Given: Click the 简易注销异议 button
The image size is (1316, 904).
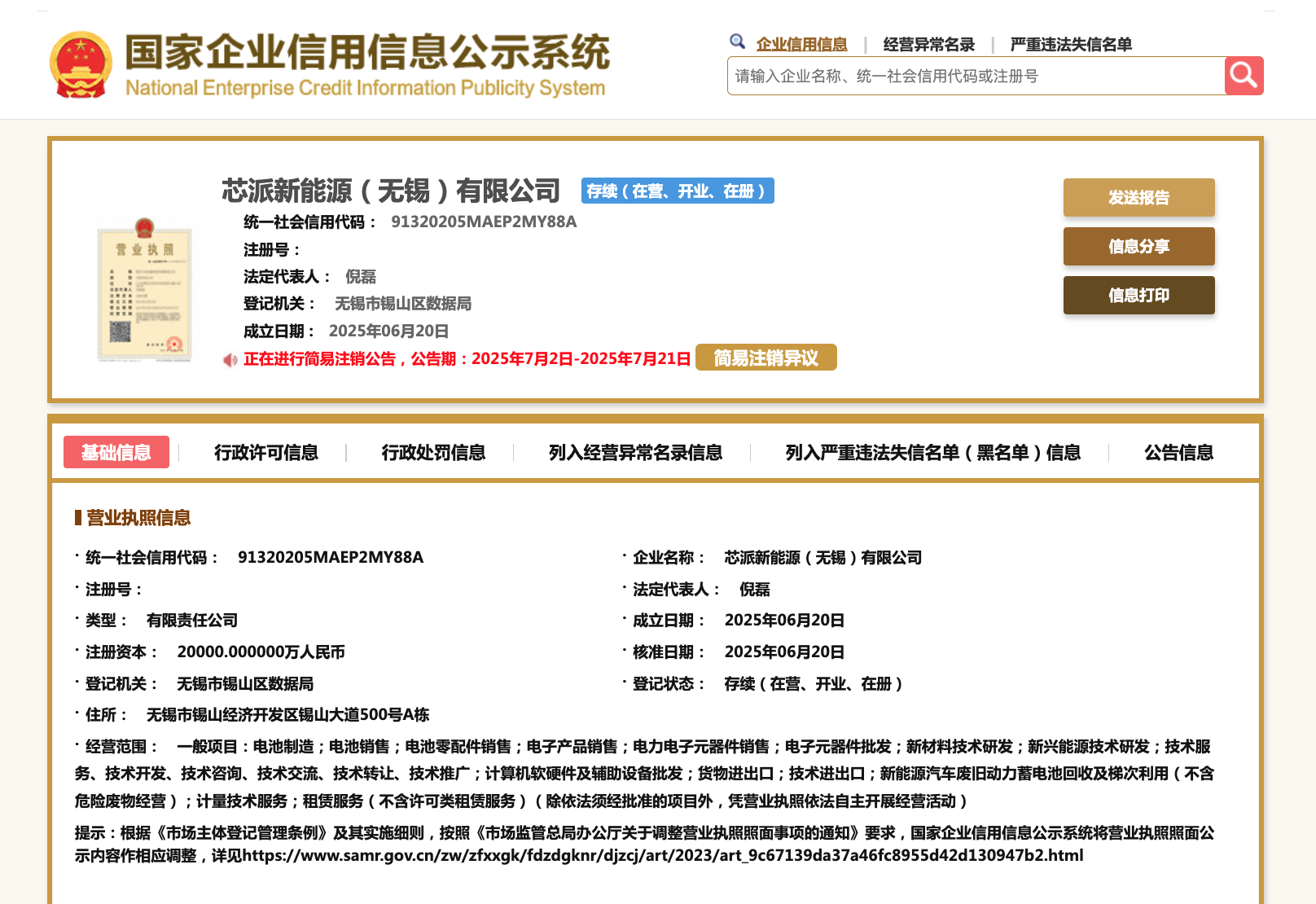Looking at the screenshot, I should pos(765,358).
